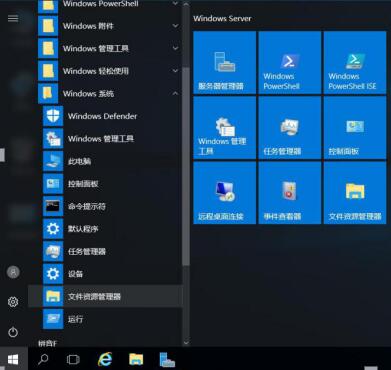Launch Windows PowerShell ISE tile
Viewport: 391px width, 370px height.
[x=355, y=63]
